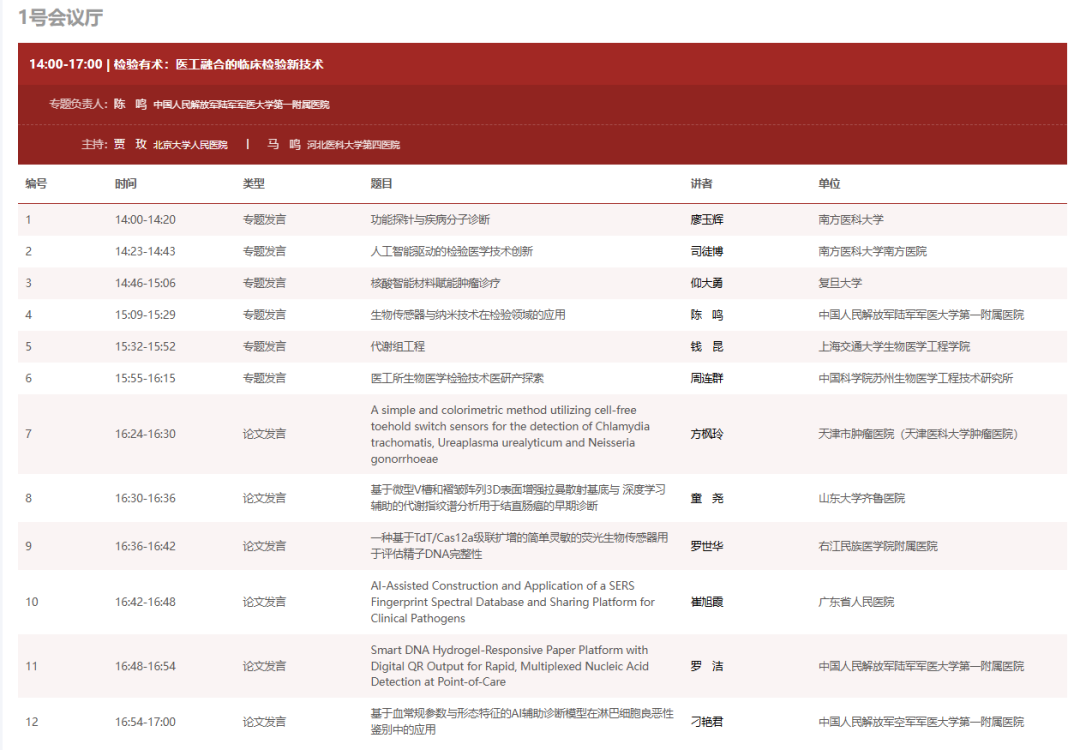Click title '生物传感器与纳米技术在检验领域的应用'
Screen dimensions: 1080x750
pyautogui.click(x=468, y=315)
